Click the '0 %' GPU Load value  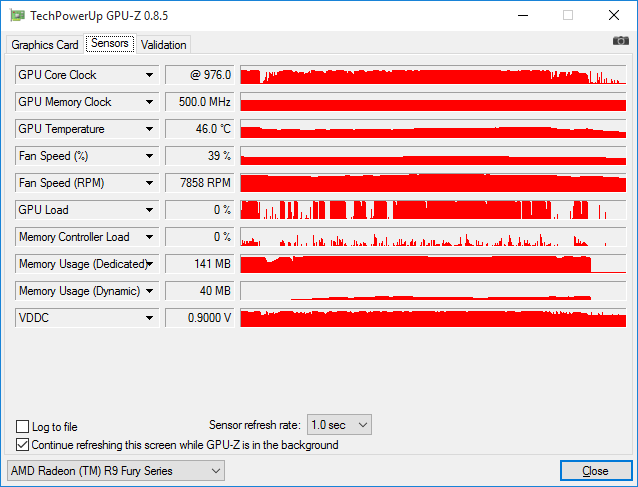pyautogui.click(x=200, y=210)
